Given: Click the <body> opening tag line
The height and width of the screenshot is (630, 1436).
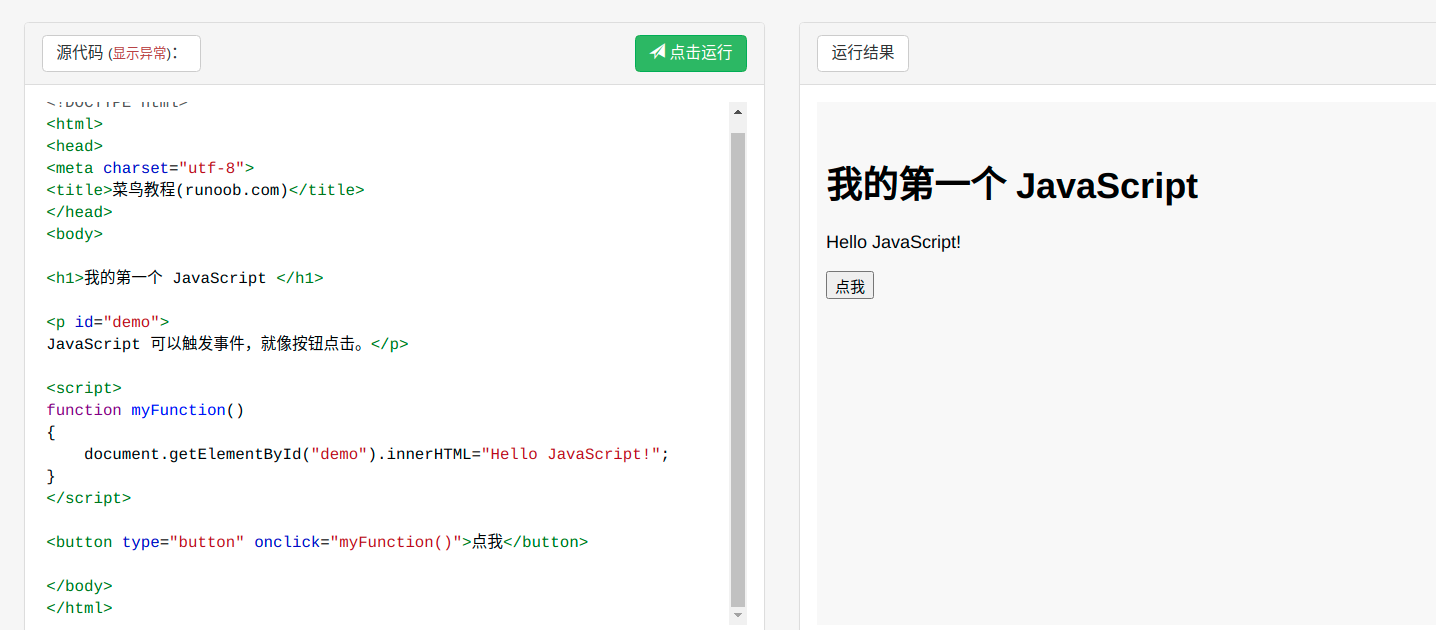Looking at the screenshot, I should click(75, 234).
